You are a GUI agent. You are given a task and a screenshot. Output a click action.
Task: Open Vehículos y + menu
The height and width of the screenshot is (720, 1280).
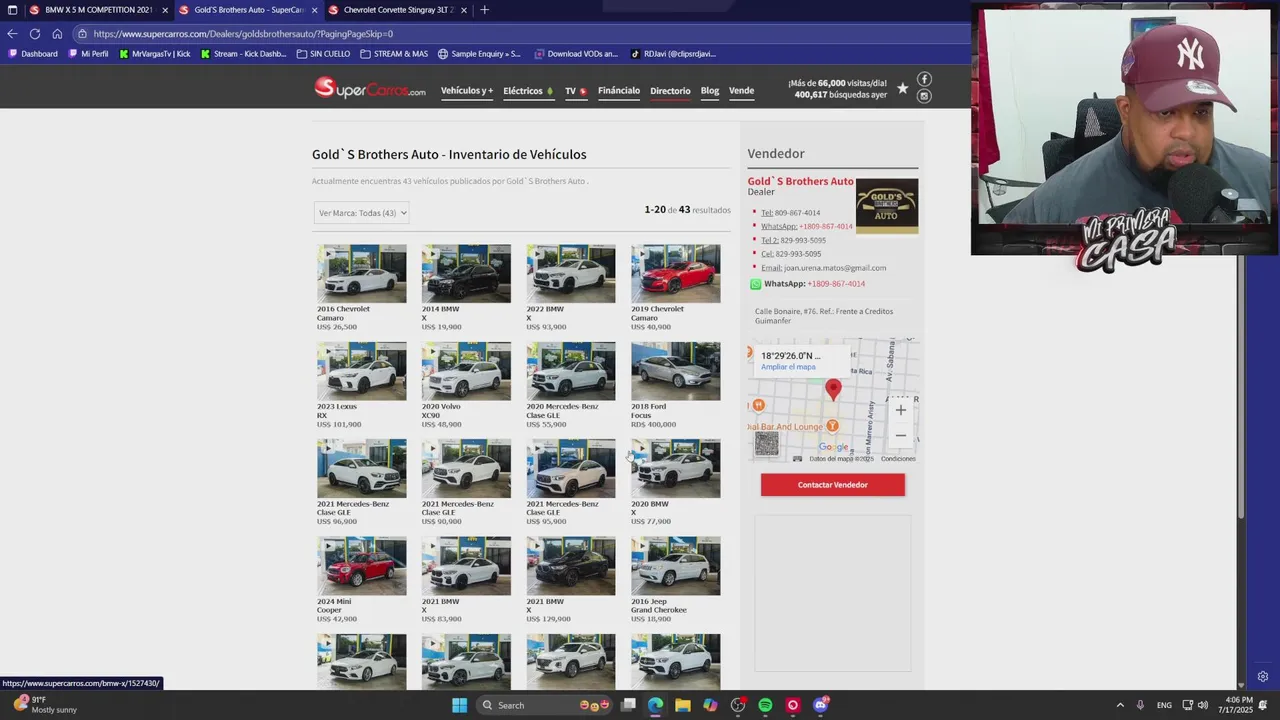click(467, 91)
